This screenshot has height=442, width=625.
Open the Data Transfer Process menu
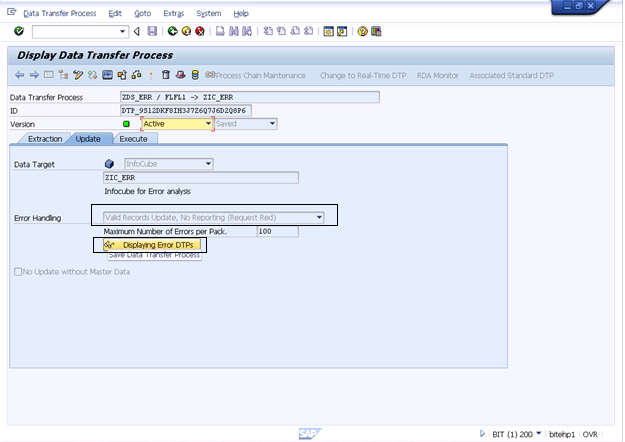click(60, 14)
